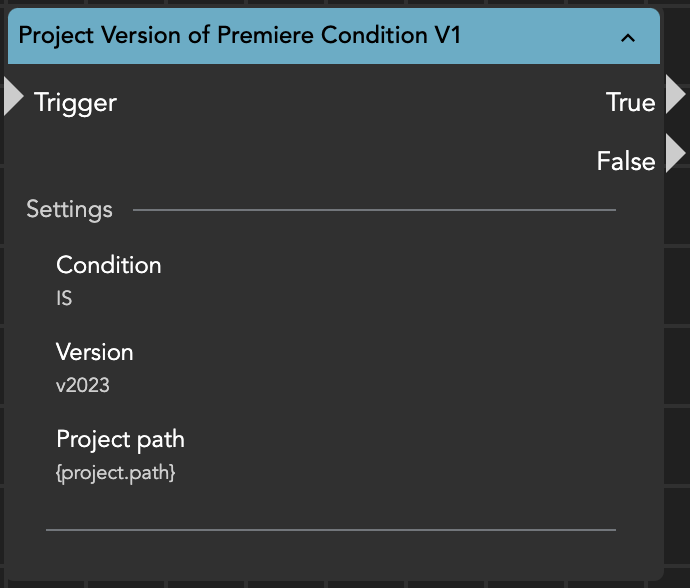The image size is (690, 588).
Task: Click the False output port triangle
Action: 676,154
